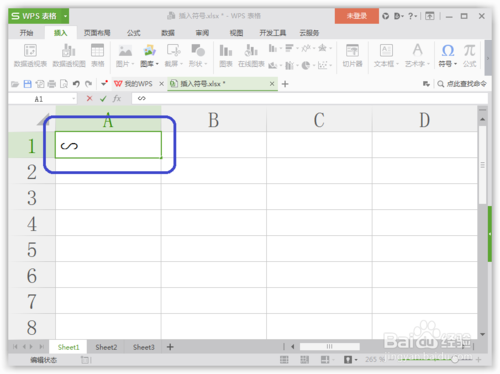The image size is (500, 374).
Task: Open the 云服务 ribbon tab
Action: (x=309, y=33)
